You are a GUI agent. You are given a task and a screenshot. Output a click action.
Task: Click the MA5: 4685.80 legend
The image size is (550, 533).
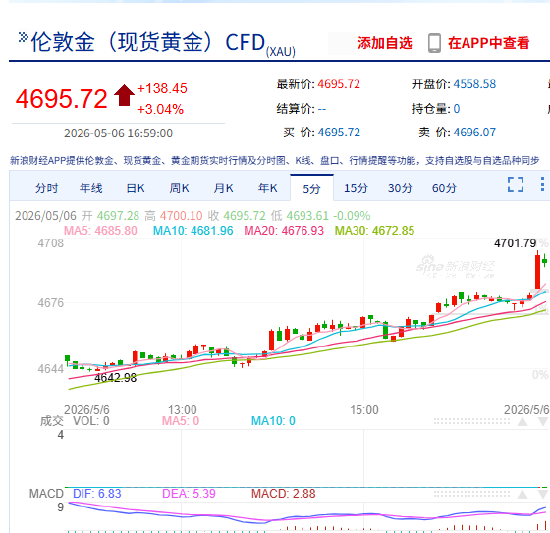point(101,231)
